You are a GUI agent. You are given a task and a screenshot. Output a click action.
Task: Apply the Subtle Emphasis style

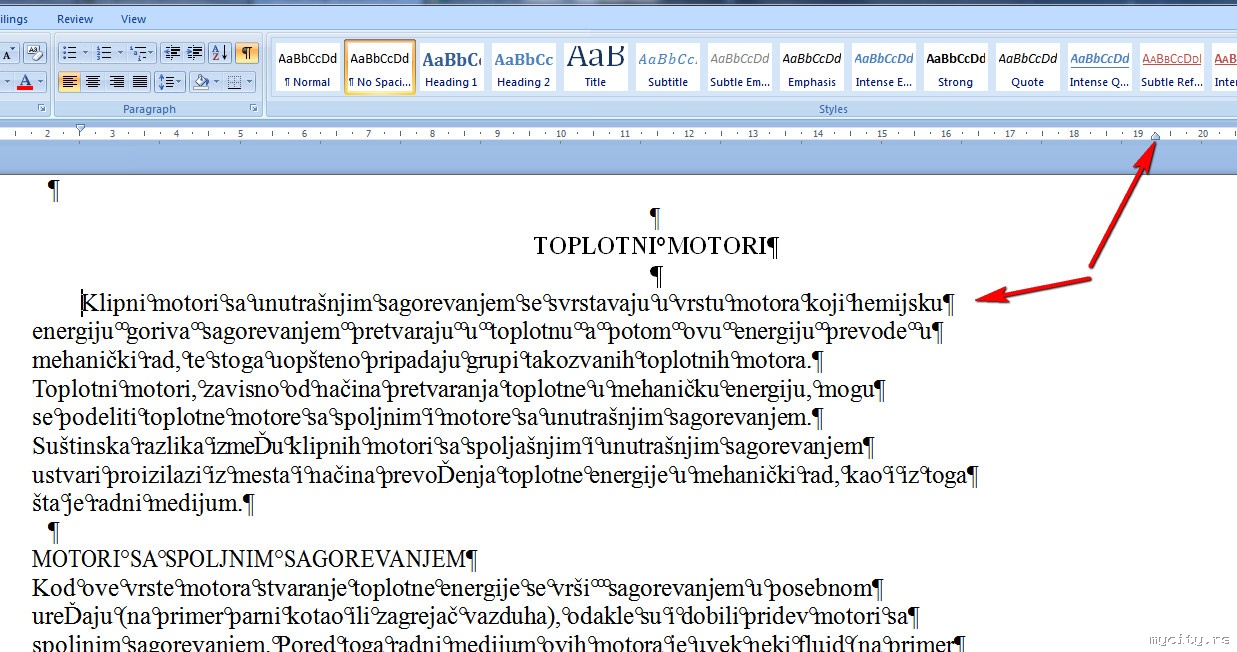pos(740,68)
